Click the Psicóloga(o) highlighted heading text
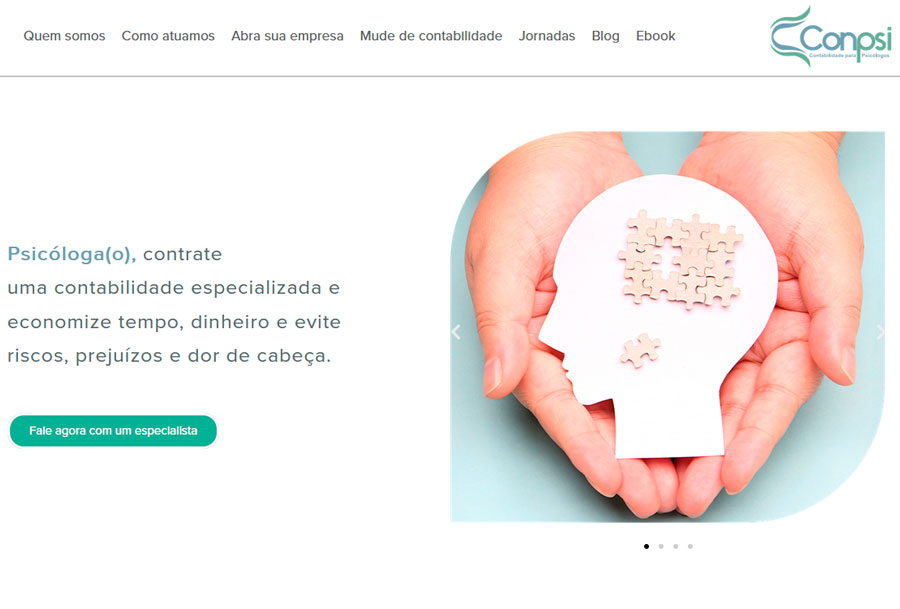 point(71,254)
